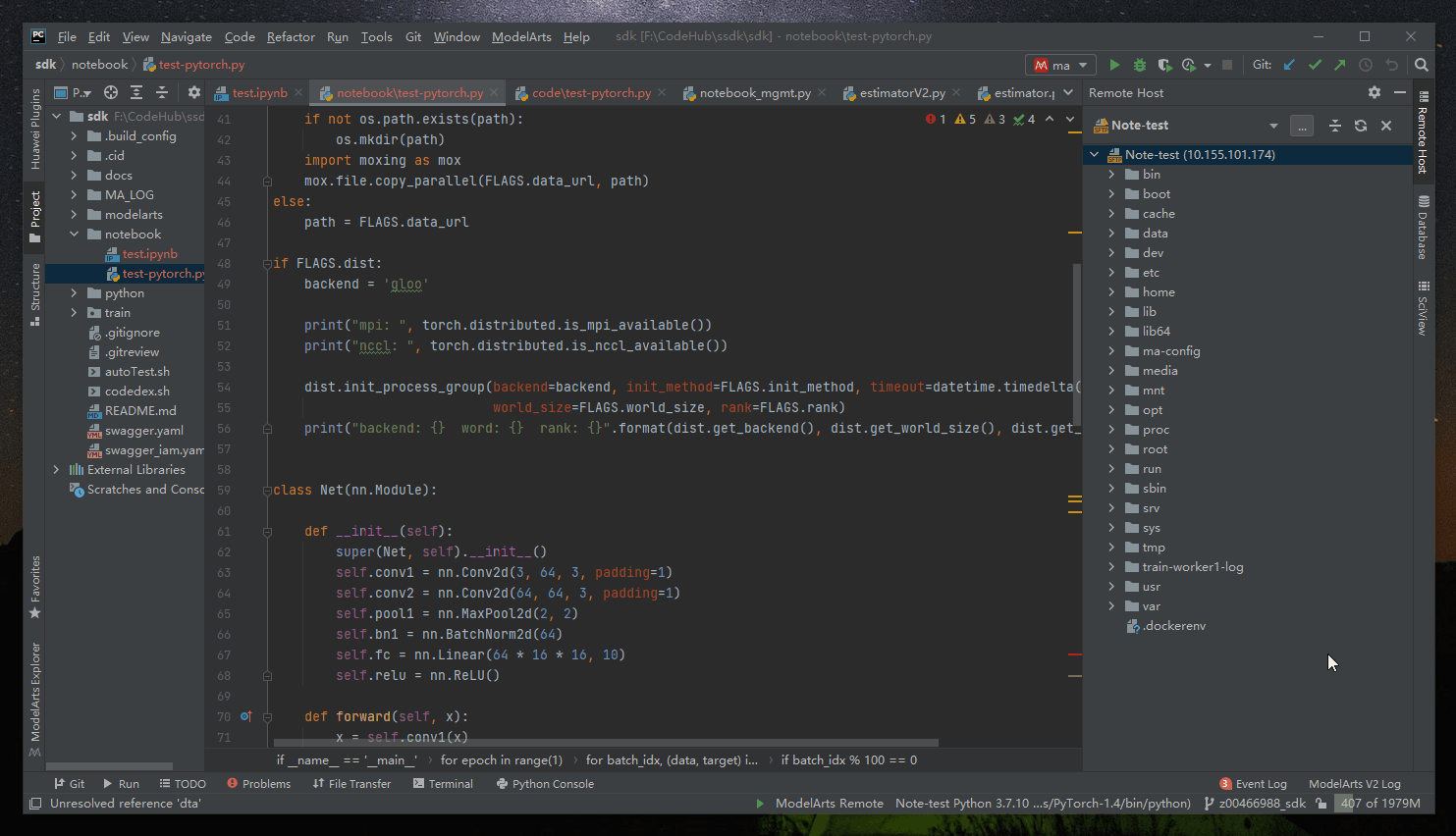The image size is (1456, 836).
Task: Open the 'ma' run configuration dropdown
Action: pyautogui.click(x=1060, y=65)
